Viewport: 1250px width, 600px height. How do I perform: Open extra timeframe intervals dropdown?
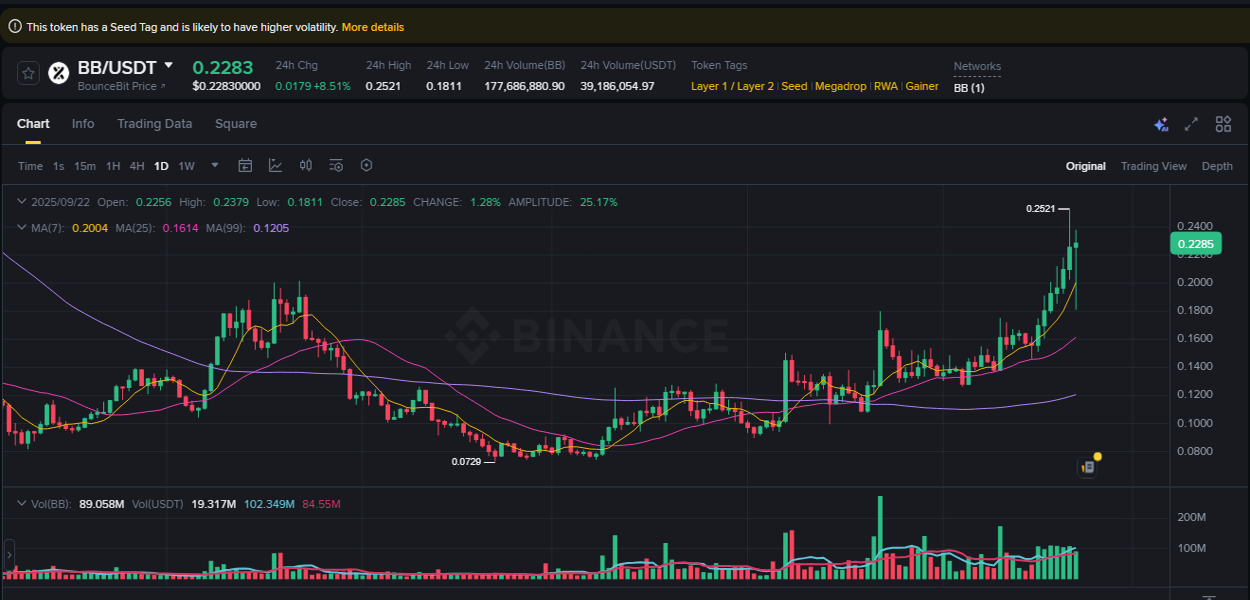coord(213,165)
